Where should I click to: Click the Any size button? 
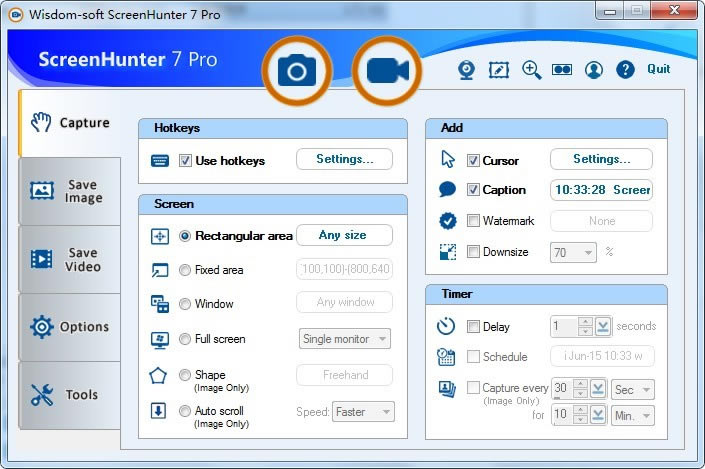(344, 235)
